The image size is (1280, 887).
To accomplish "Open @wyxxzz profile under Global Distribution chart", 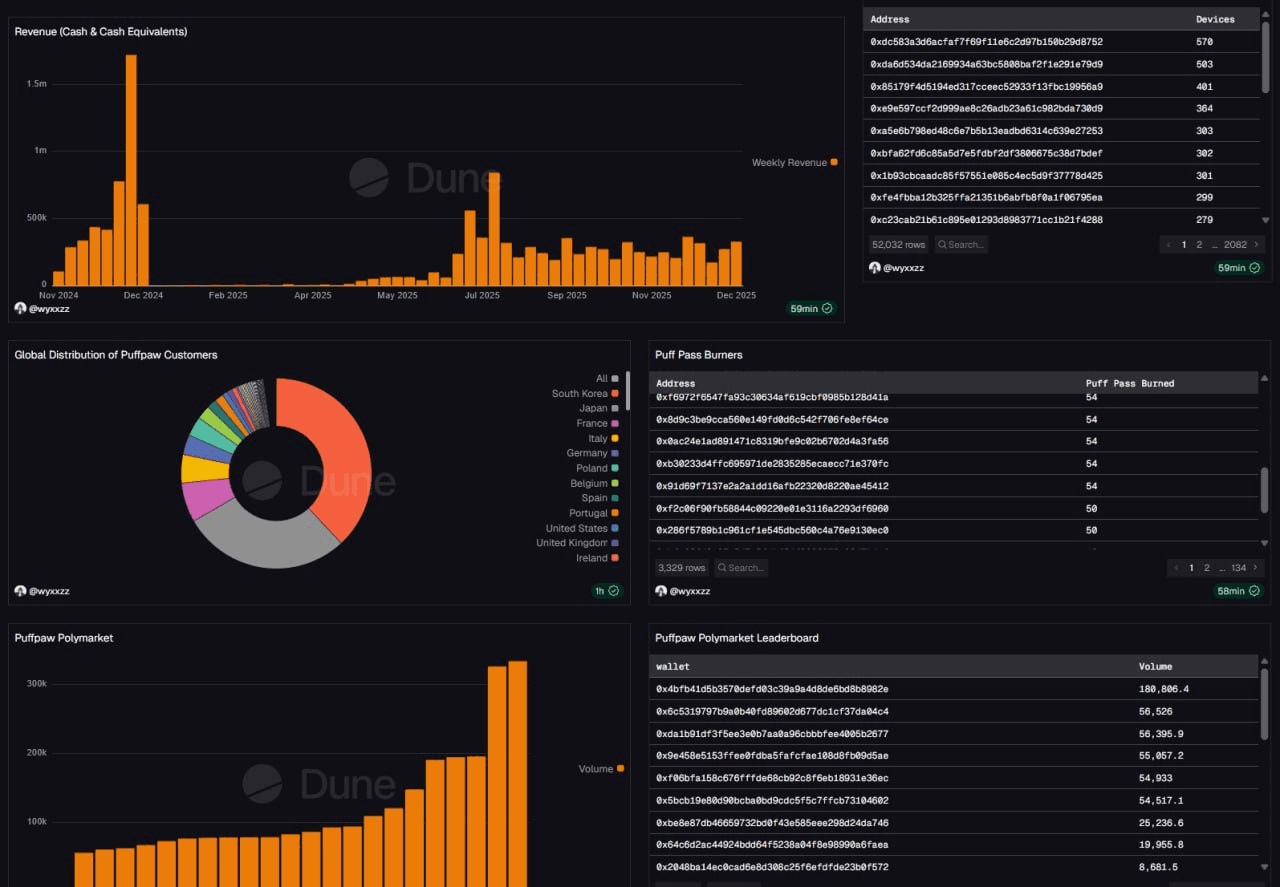I will click(48, 591).
